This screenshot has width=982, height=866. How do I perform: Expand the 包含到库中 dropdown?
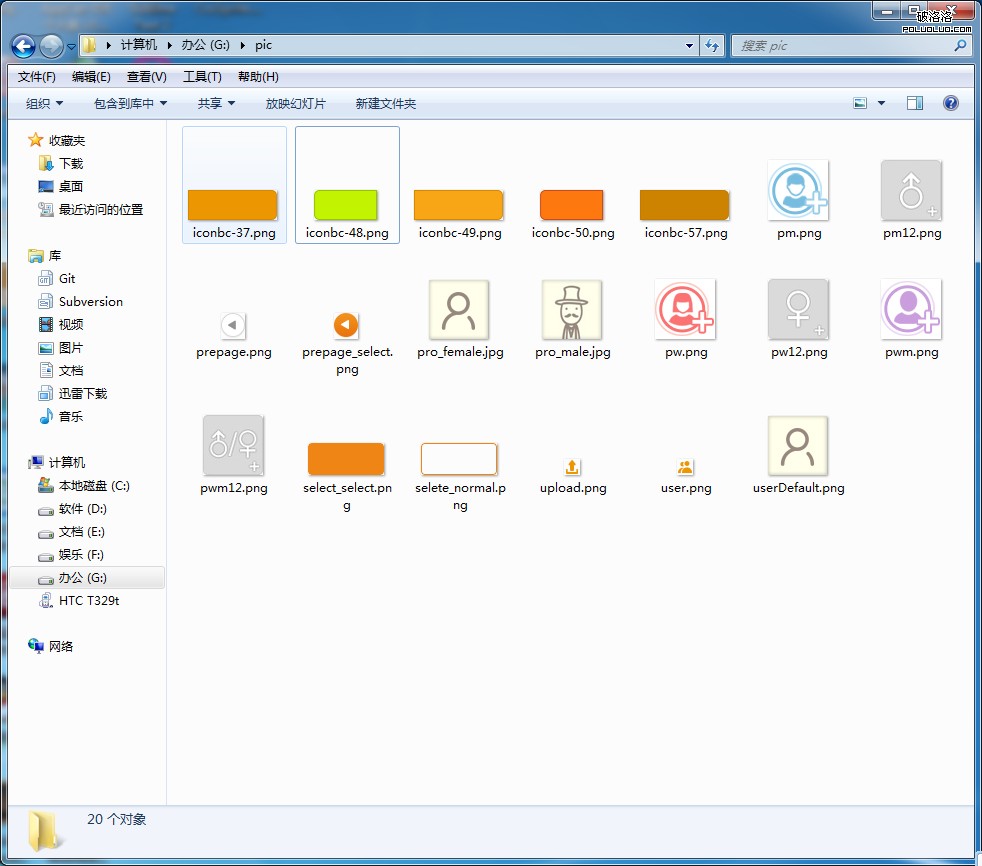point(129,103)
